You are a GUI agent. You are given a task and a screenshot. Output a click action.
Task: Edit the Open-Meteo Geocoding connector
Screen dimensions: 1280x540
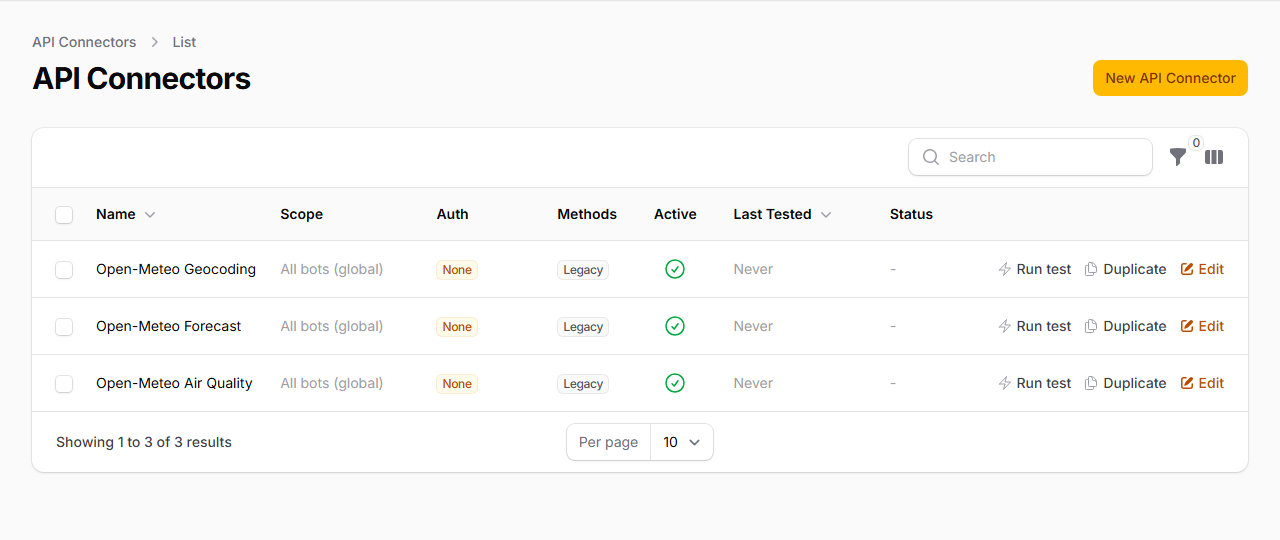[1202, 269]
